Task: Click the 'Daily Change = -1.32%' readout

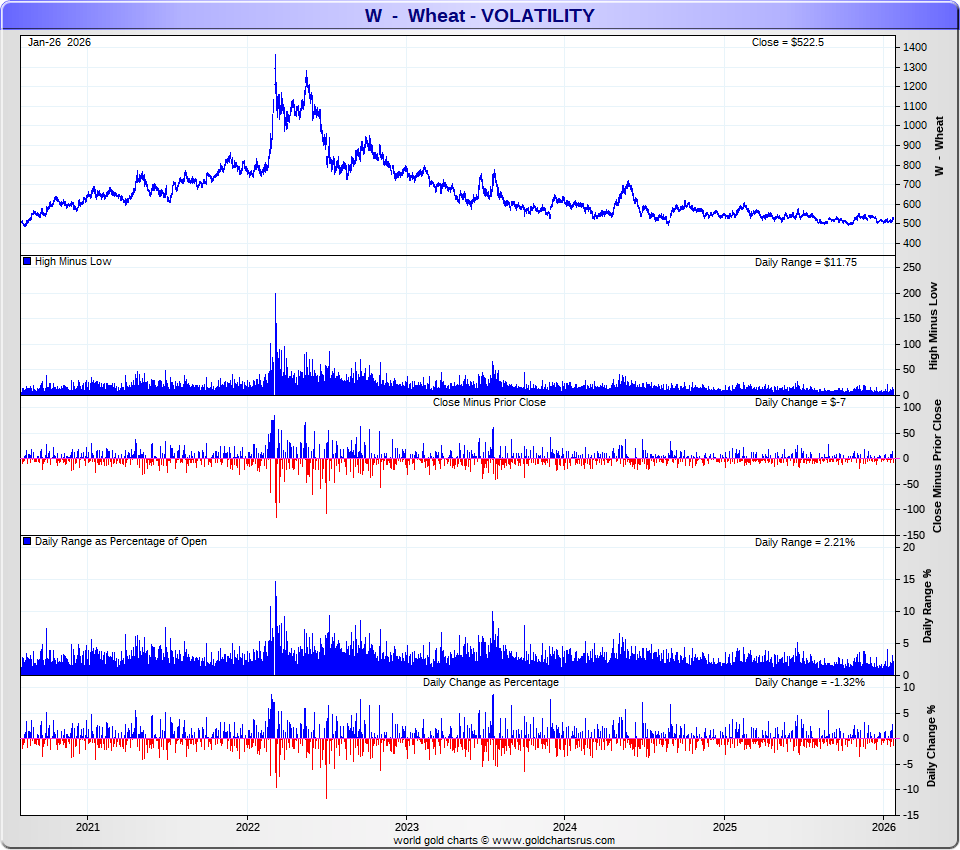Action: tap(809, 682)
